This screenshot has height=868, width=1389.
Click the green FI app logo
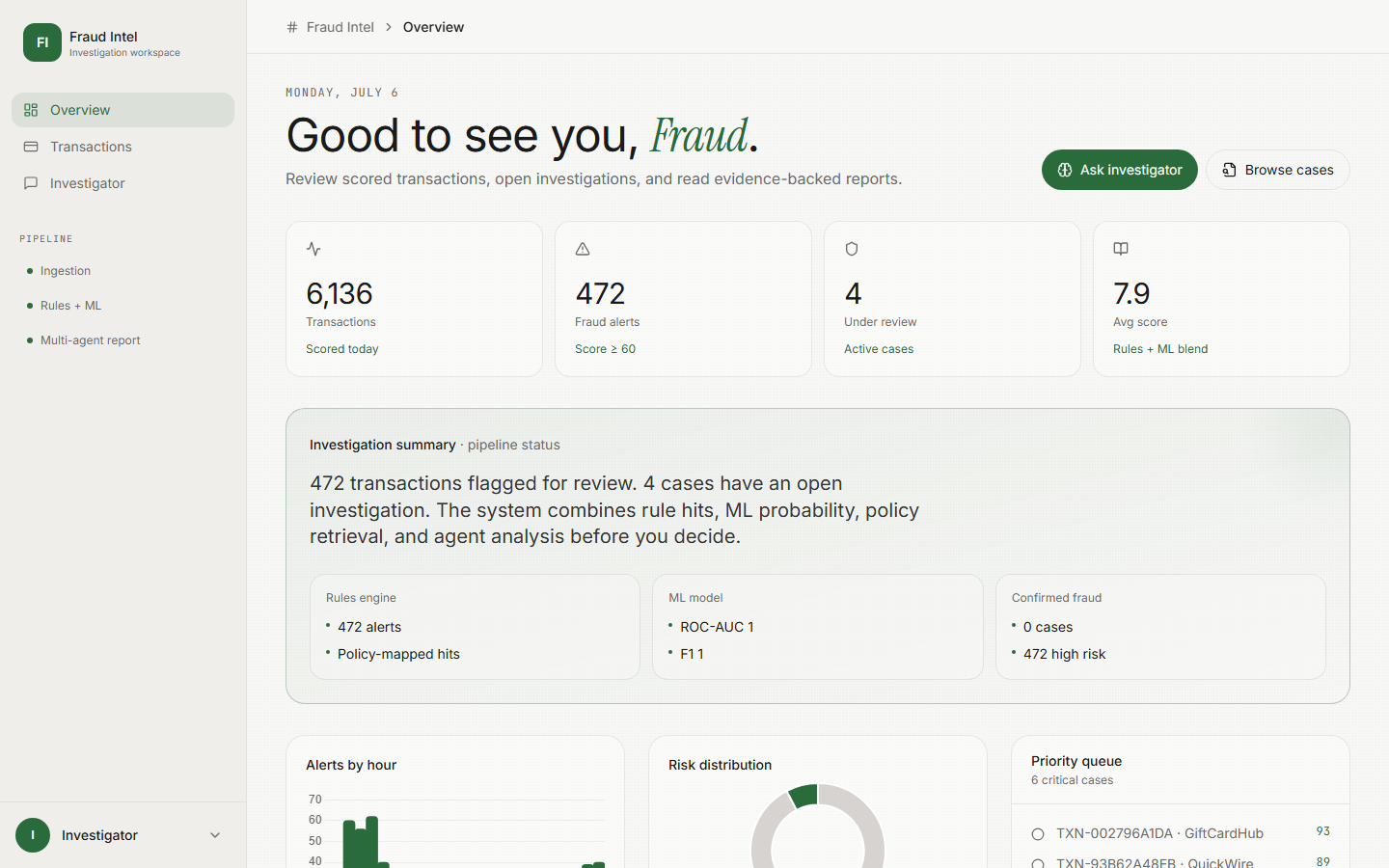pos(42,42)
